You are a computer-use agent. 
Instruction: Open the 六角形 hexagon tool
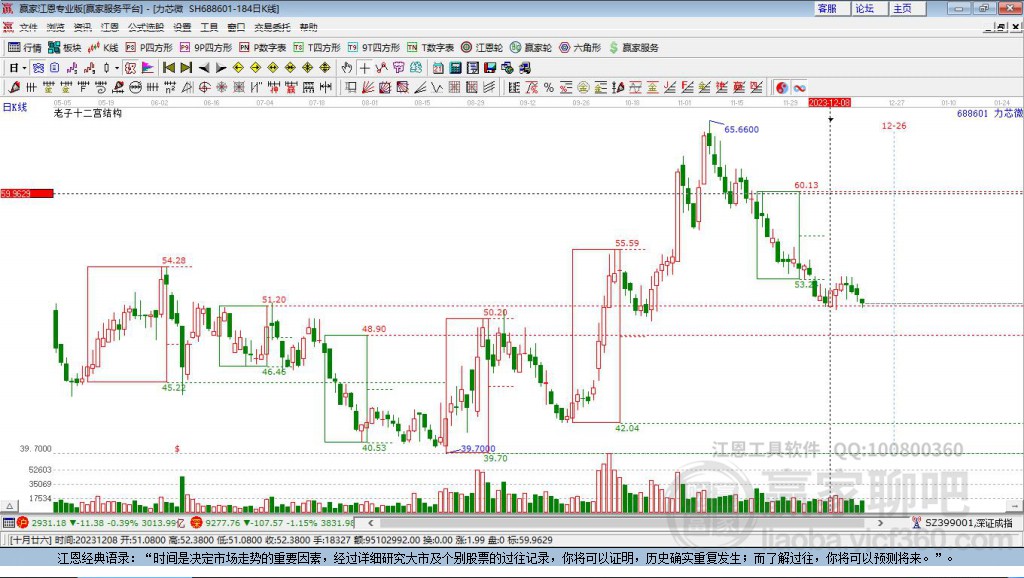580,47
